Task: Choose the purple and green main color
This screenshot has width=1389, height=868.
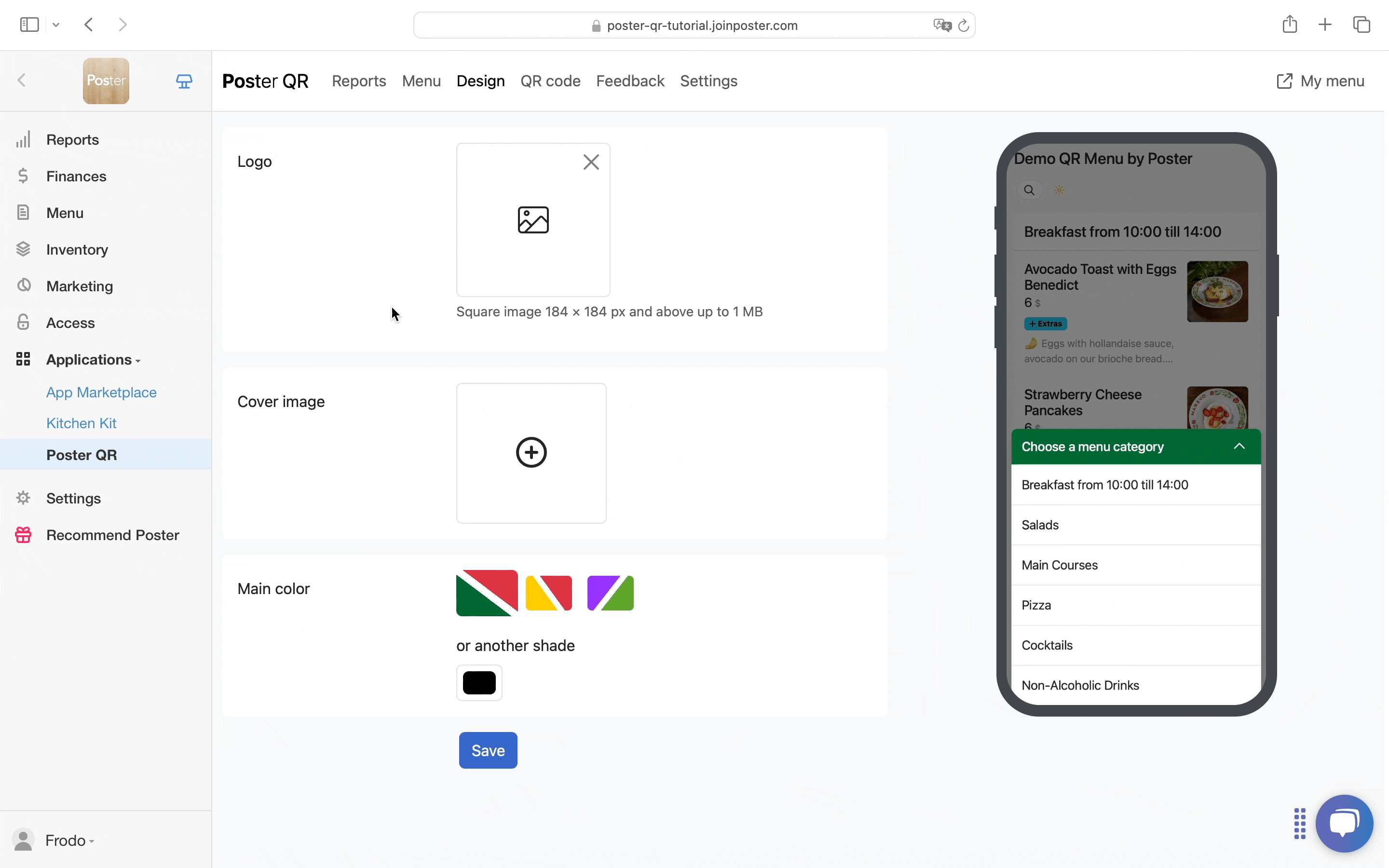Action: coord(611,593)
